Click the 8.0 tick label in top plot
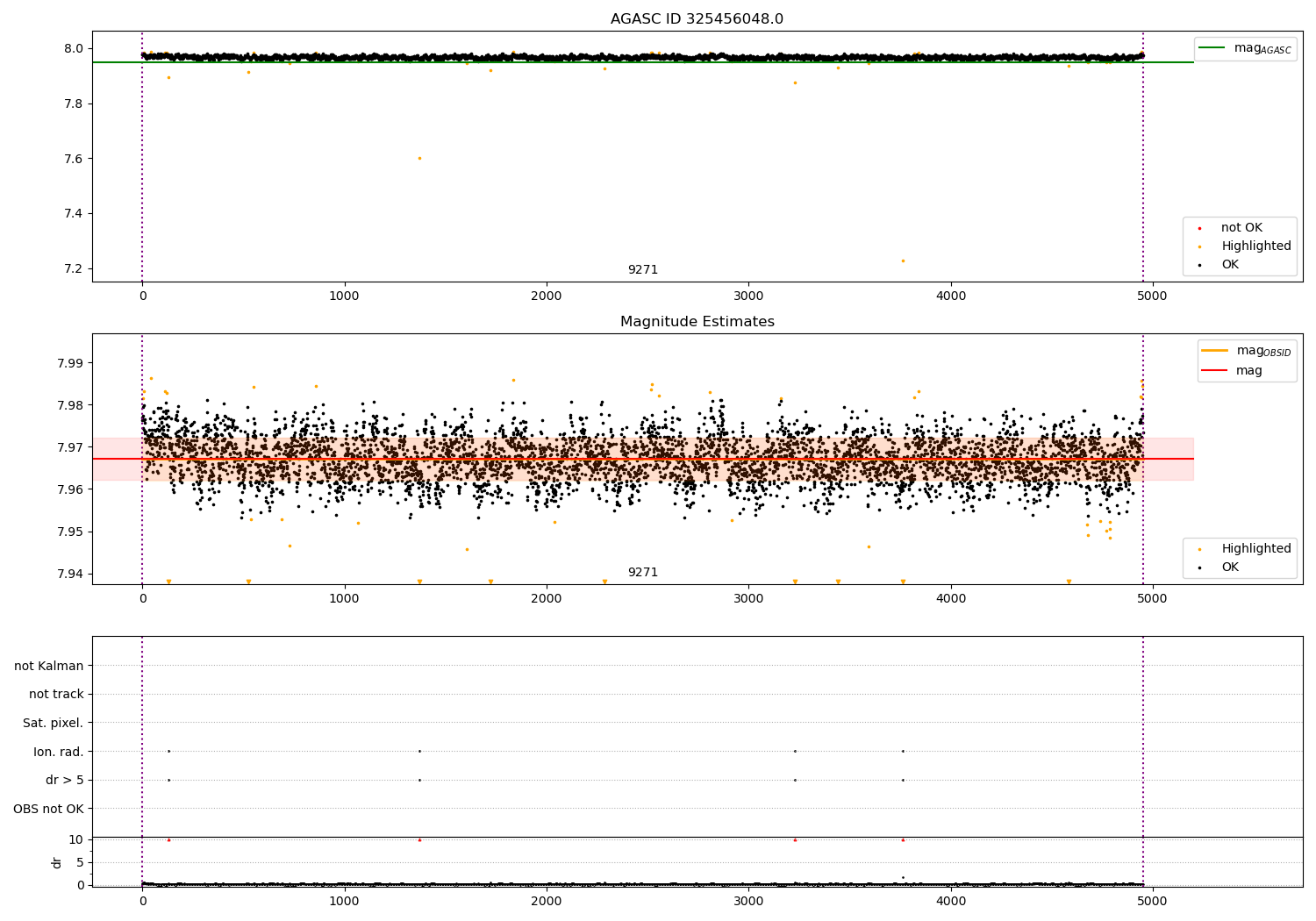The height and width of the screenshot is (921, 1316). pyautogui.click(x=74, y=49)
